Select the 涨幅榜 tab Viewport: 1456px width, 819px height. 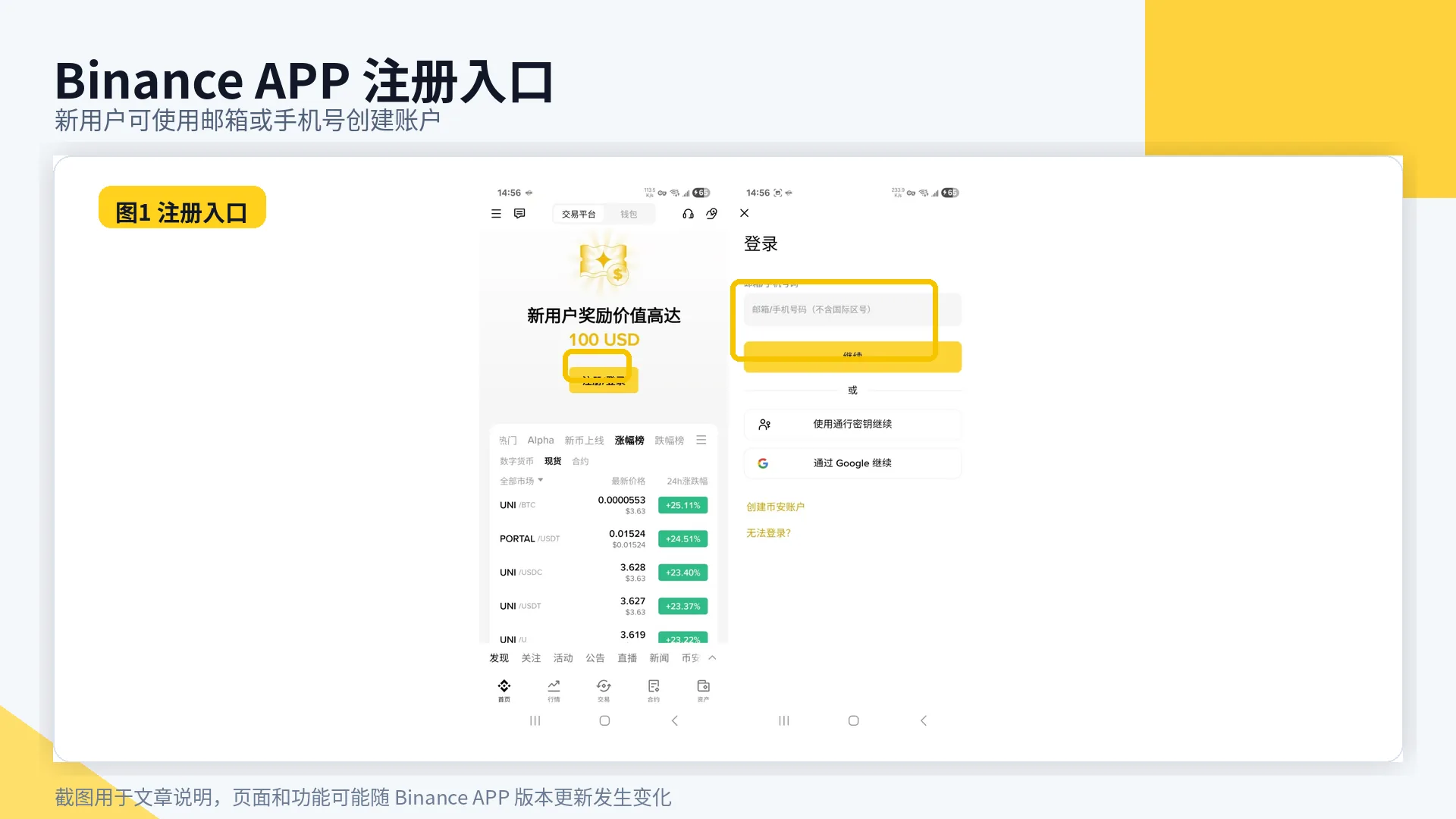[x=629, y=441]
